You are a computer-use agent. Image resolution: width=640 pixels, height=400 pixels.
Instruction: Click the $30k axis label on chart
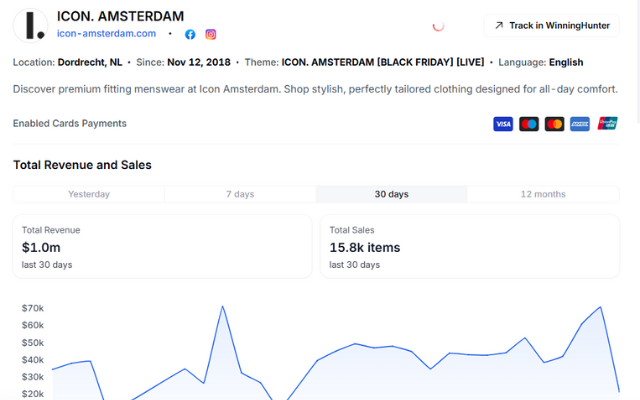[33, 377]
